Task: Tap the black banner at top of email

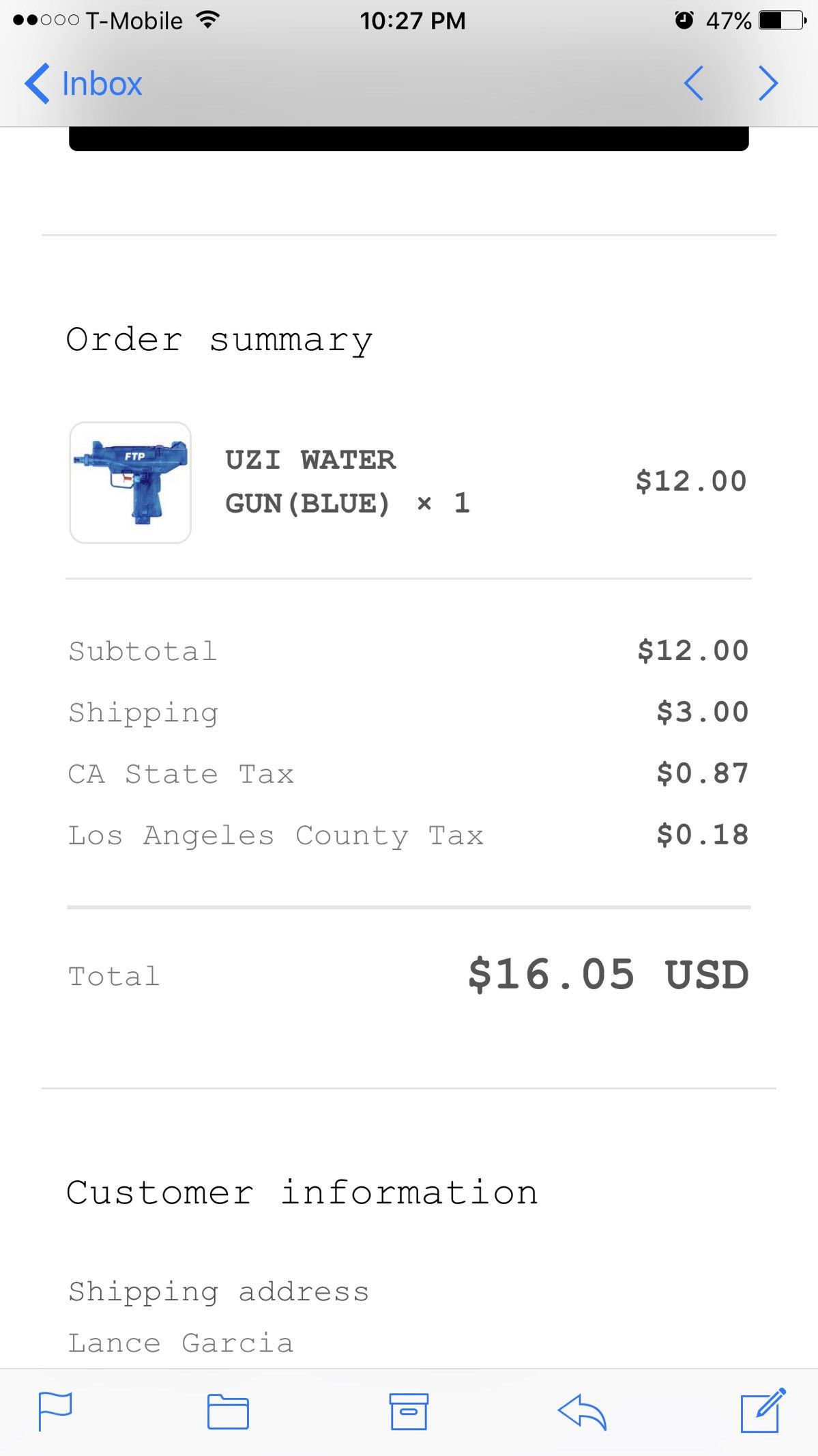Action: 409,139
